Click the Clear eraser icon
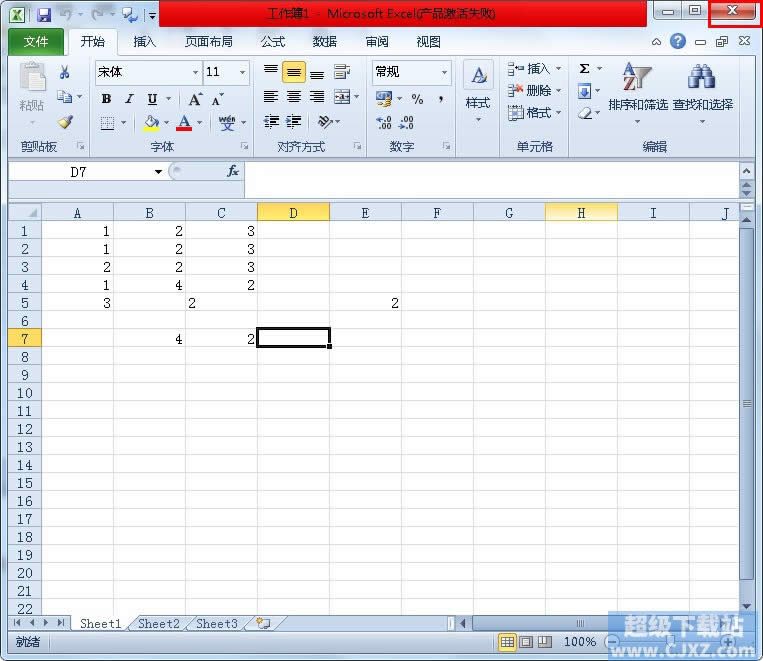 [585, 113]
